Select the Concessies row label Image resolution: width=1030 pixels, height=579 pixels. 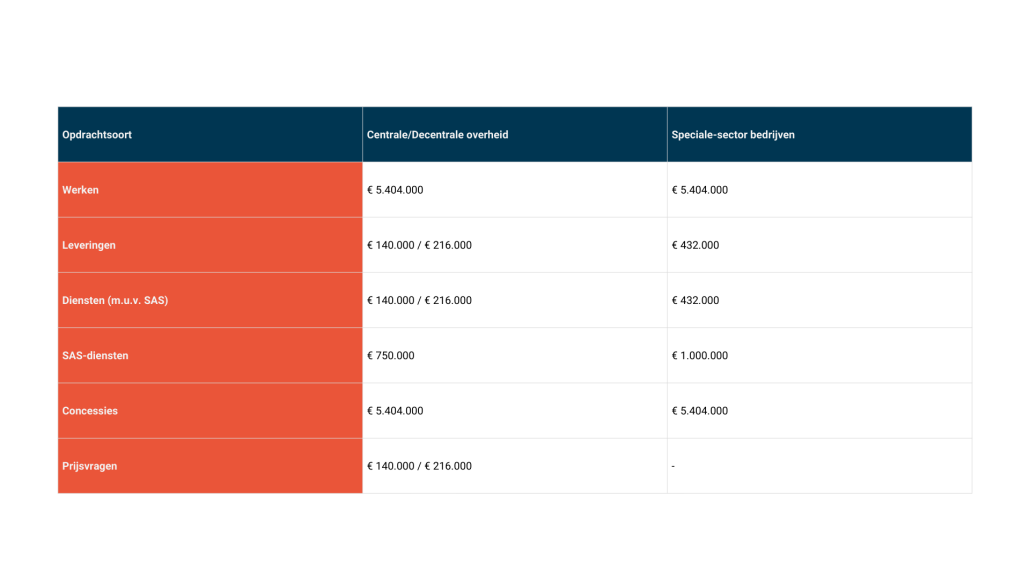click(x=90, y=411)
